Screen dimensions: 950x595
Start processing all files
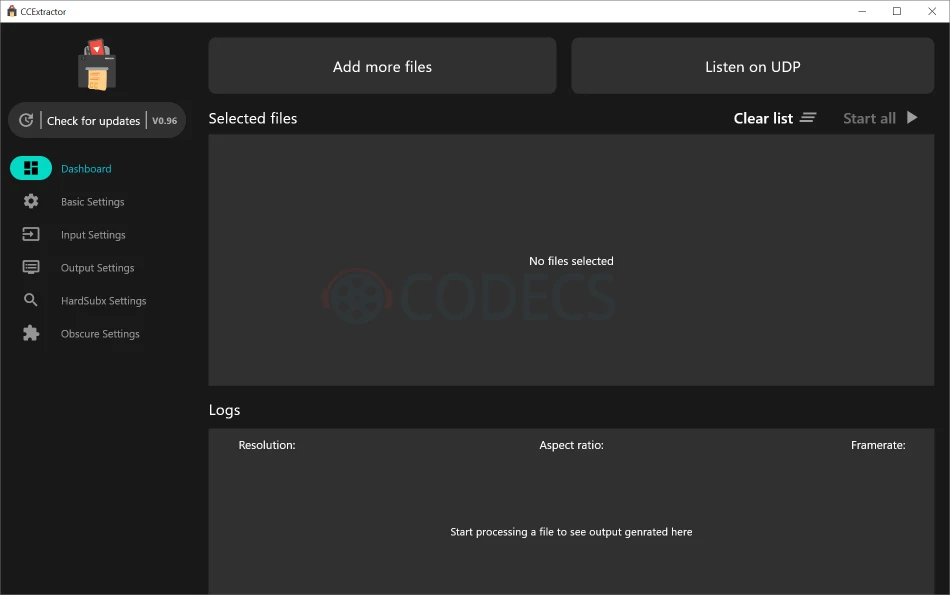879,118
